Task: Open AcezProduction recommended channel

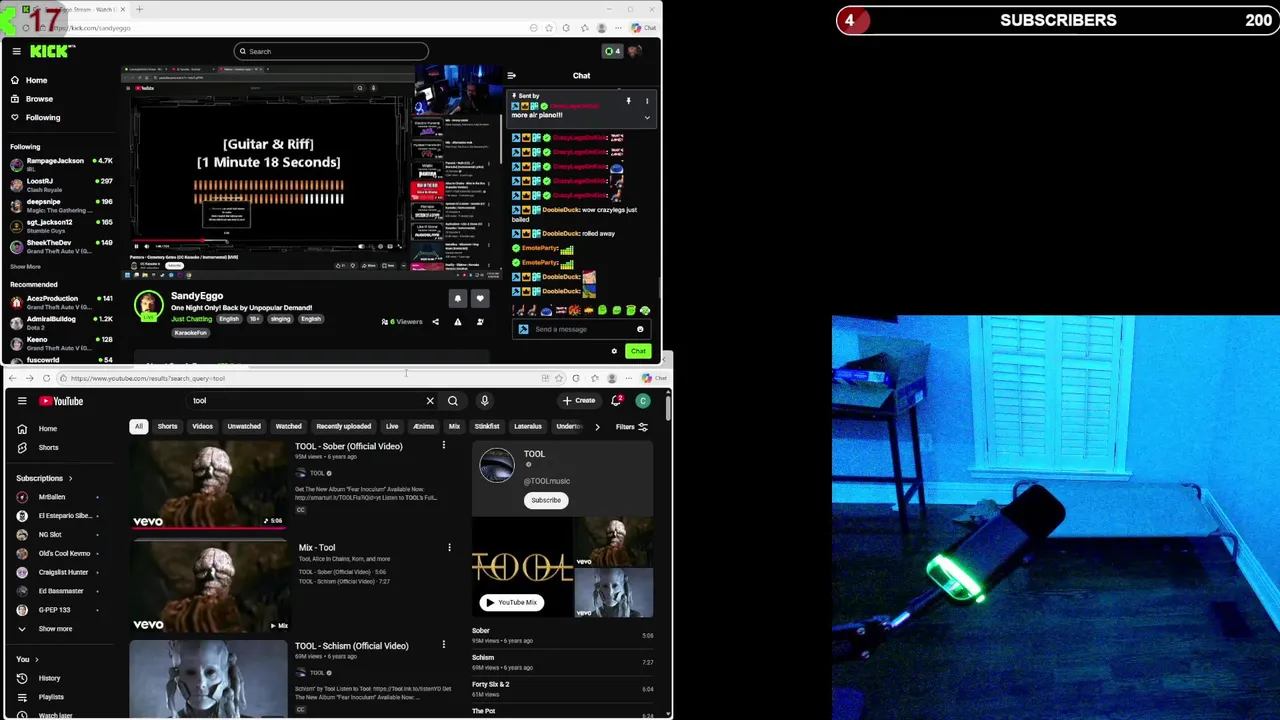Action: (x=62, y=302)
